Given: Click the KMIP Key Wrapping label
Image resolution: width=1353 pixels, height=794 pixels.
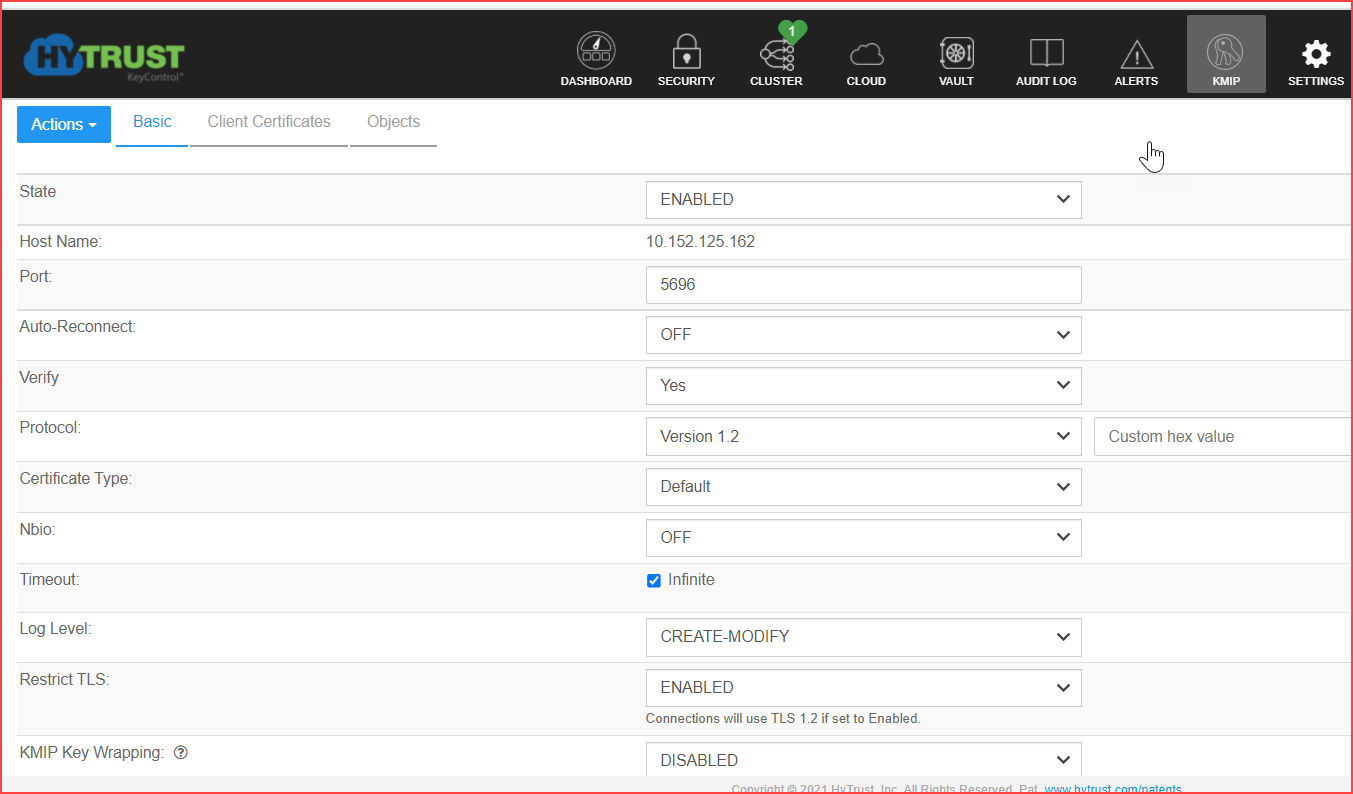Looking at the screenshot, I should tap(92, 752).
